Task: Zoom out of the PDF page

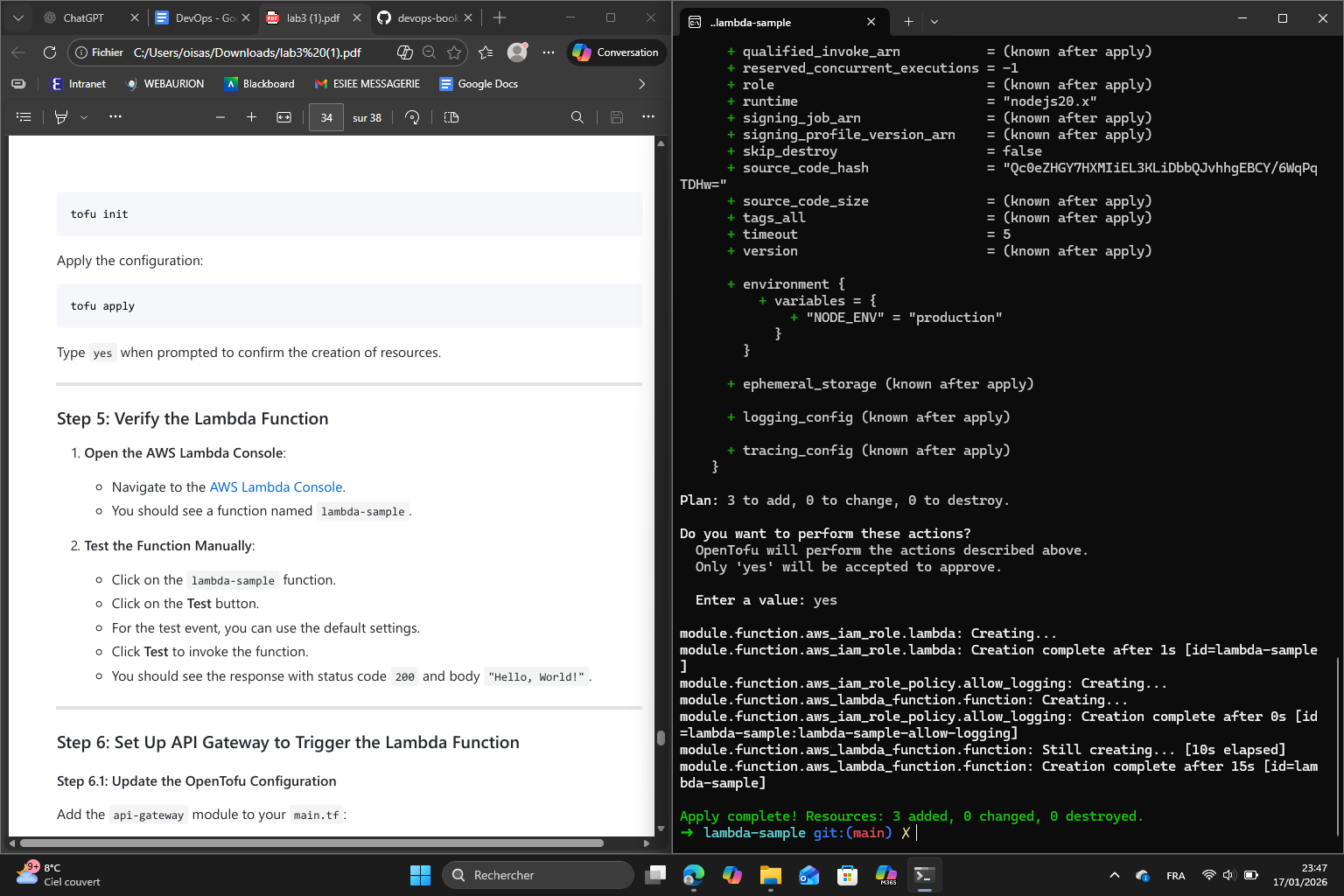Action: tap(220, 116)
